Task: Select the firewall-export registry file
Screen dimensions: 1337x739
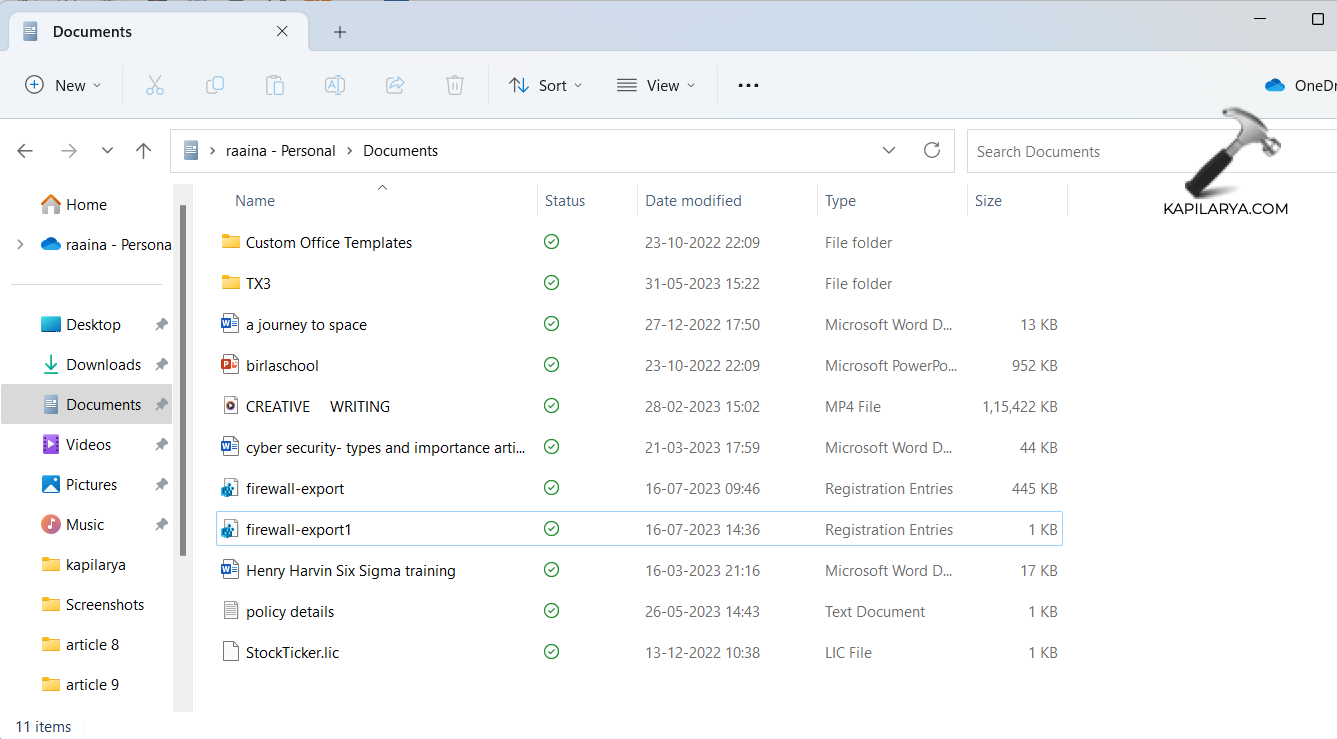Action: (295, 489)
